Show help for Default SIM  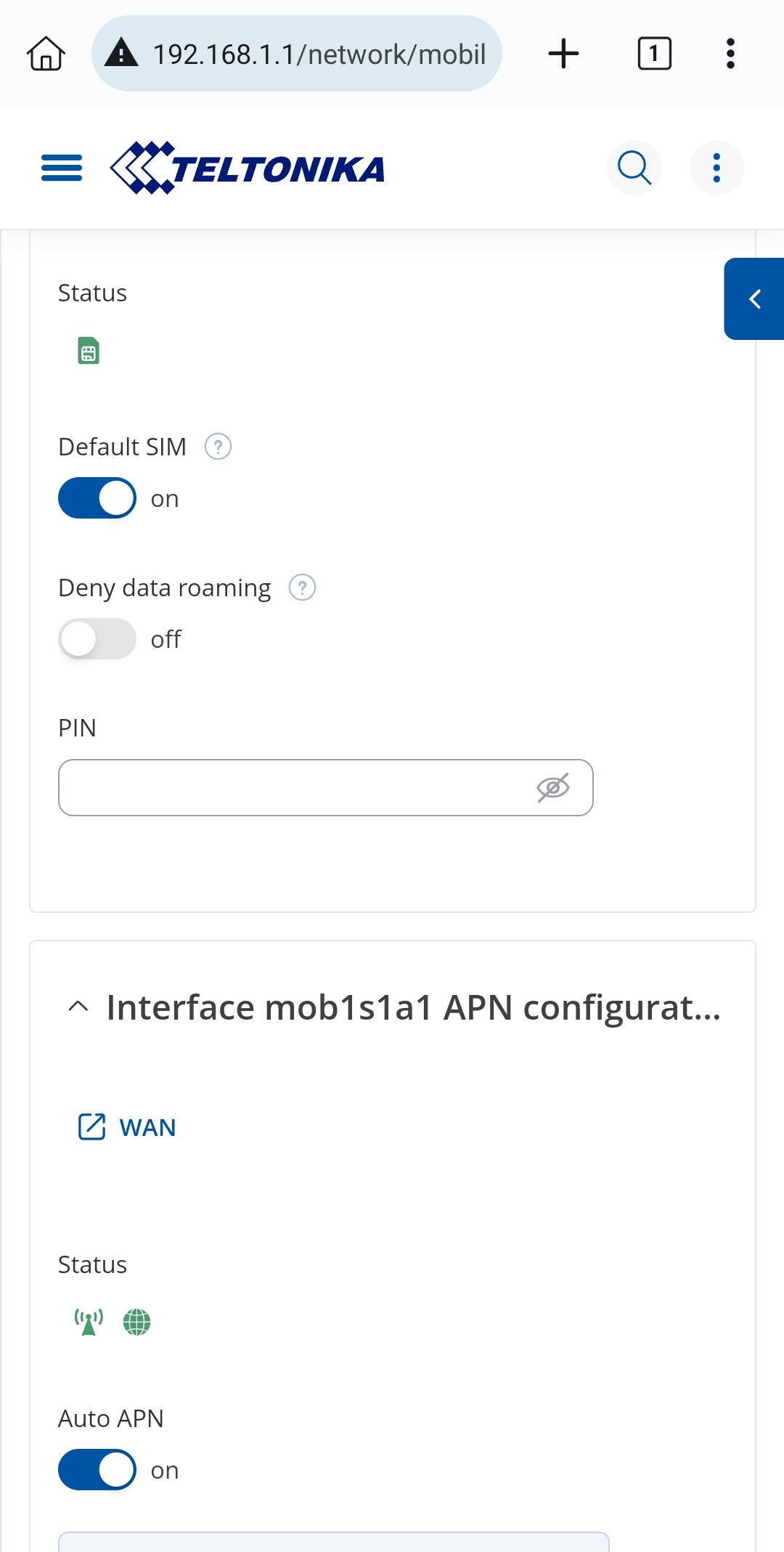[x=218, y=447]
